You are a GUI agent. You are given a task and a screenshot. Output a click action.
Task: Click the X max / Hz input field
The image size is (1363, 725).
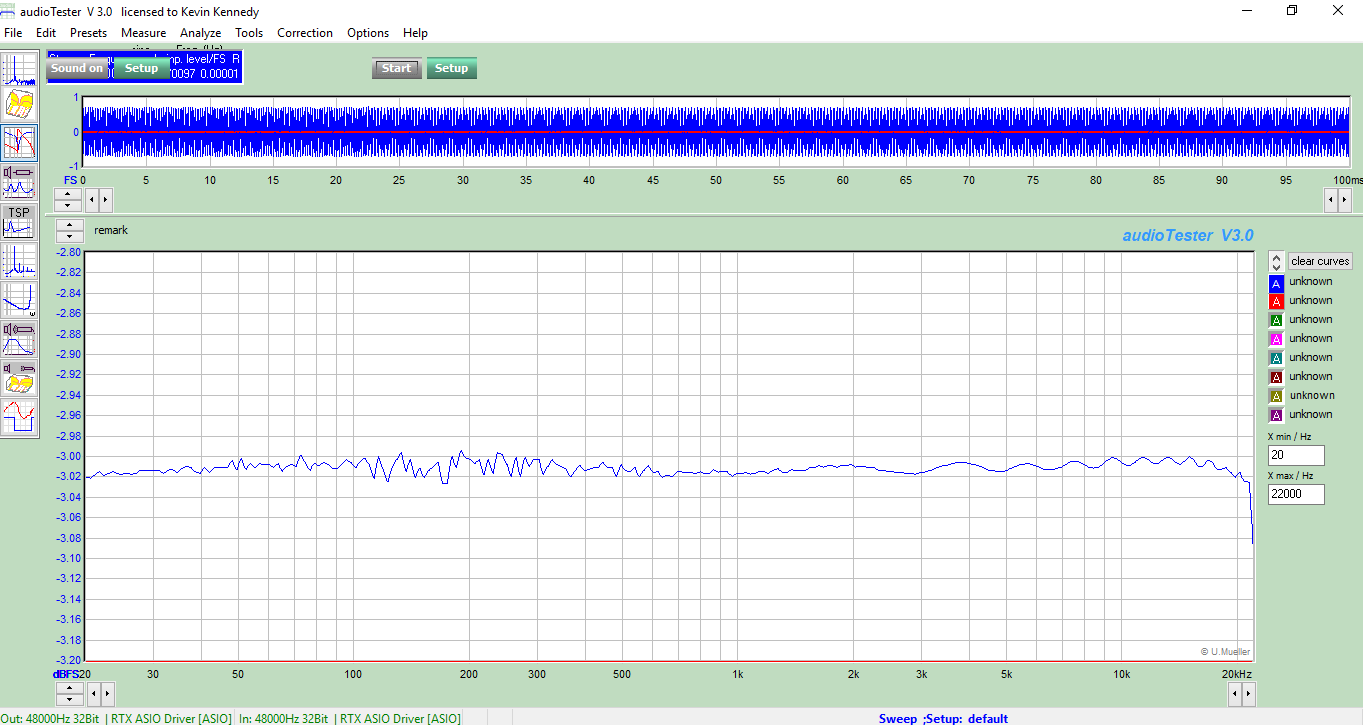coord(1296,494)
